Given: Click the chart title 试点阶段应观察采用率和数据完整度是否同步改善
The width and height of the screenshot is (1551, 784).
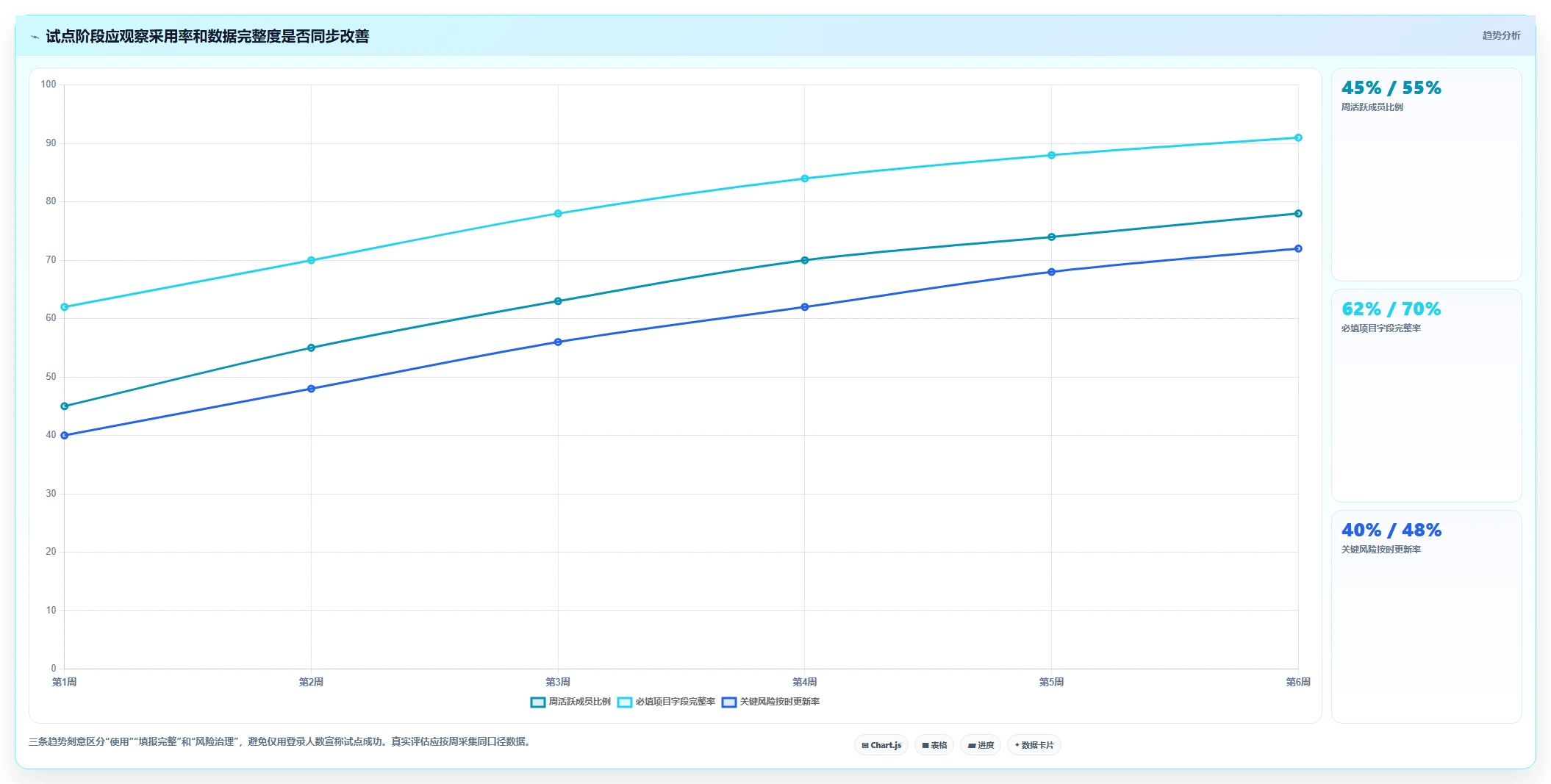Looking at the screenshot, I should 207,36.
